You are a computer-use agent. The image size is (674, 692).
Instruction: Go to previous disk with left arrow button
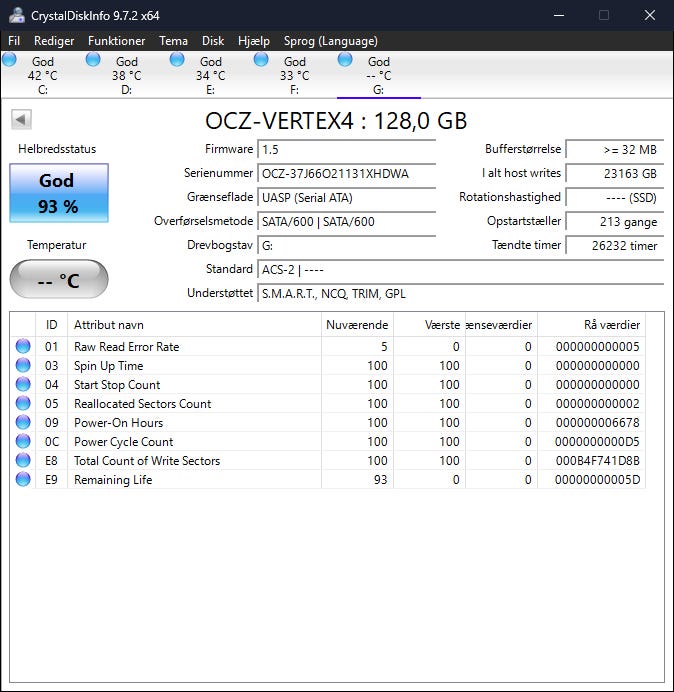coord(21,119)
